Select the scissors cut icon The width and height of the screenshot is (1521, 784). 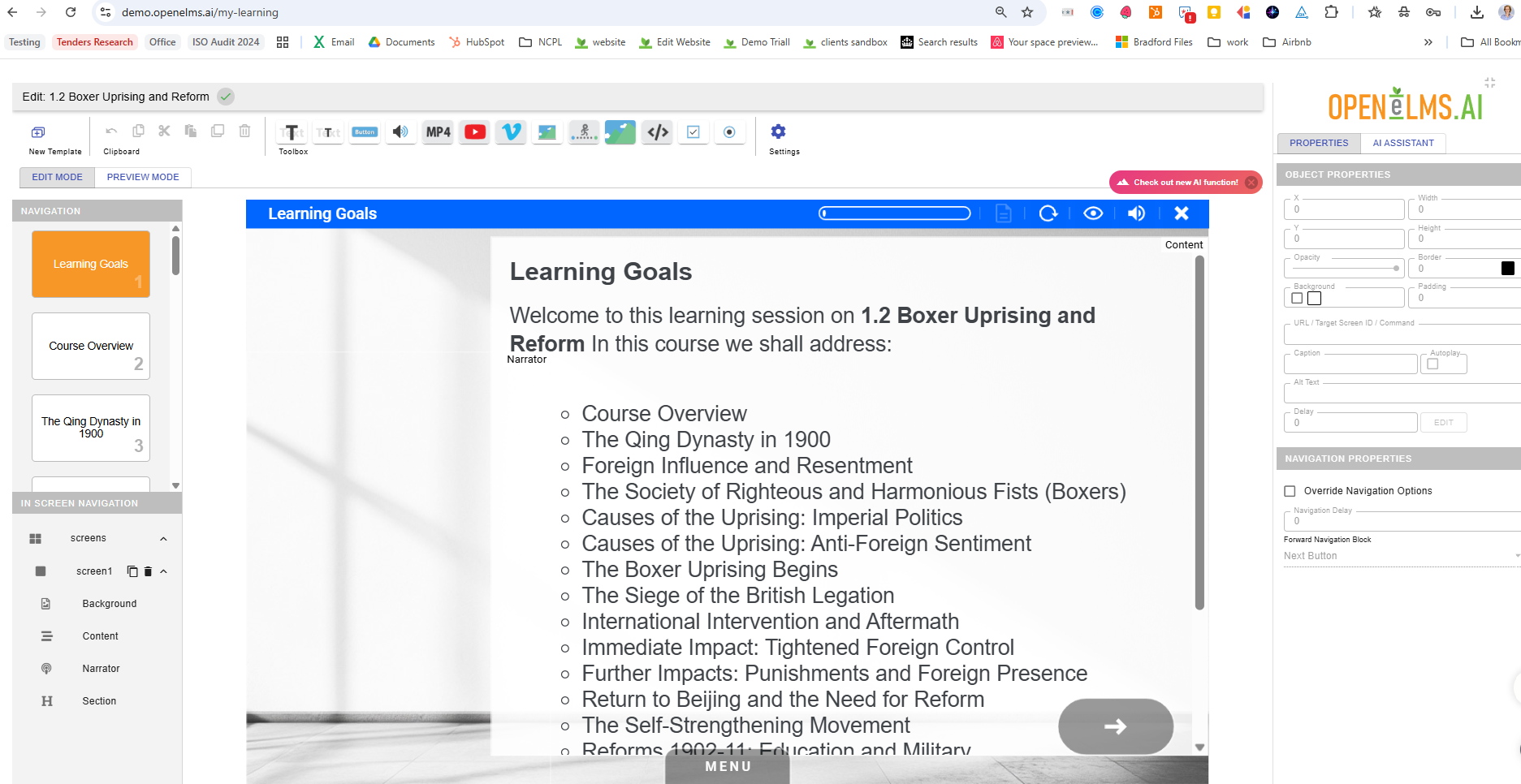[164, 131]
